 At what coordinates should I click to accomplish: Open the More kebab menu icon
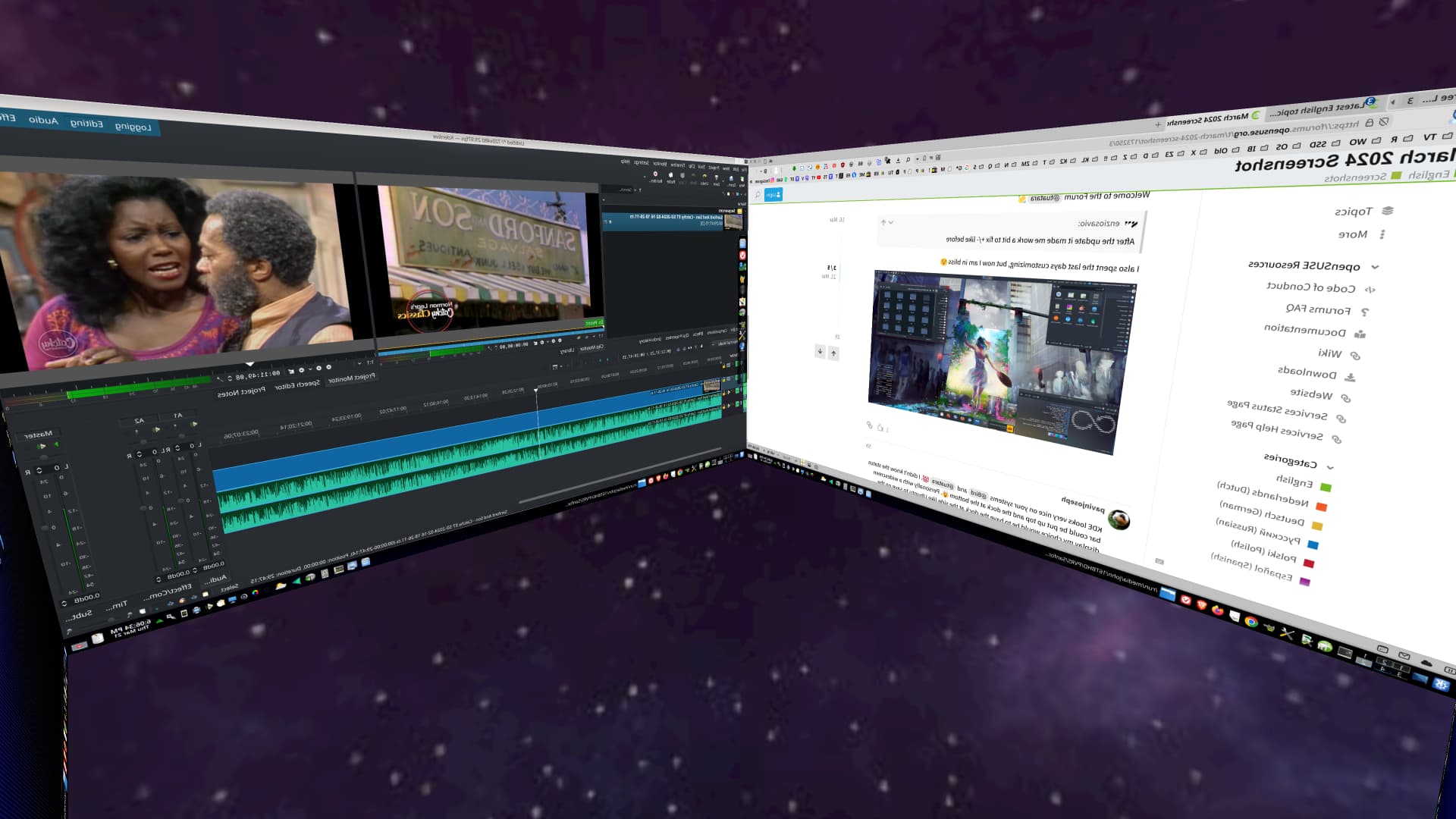(1382, 234)
